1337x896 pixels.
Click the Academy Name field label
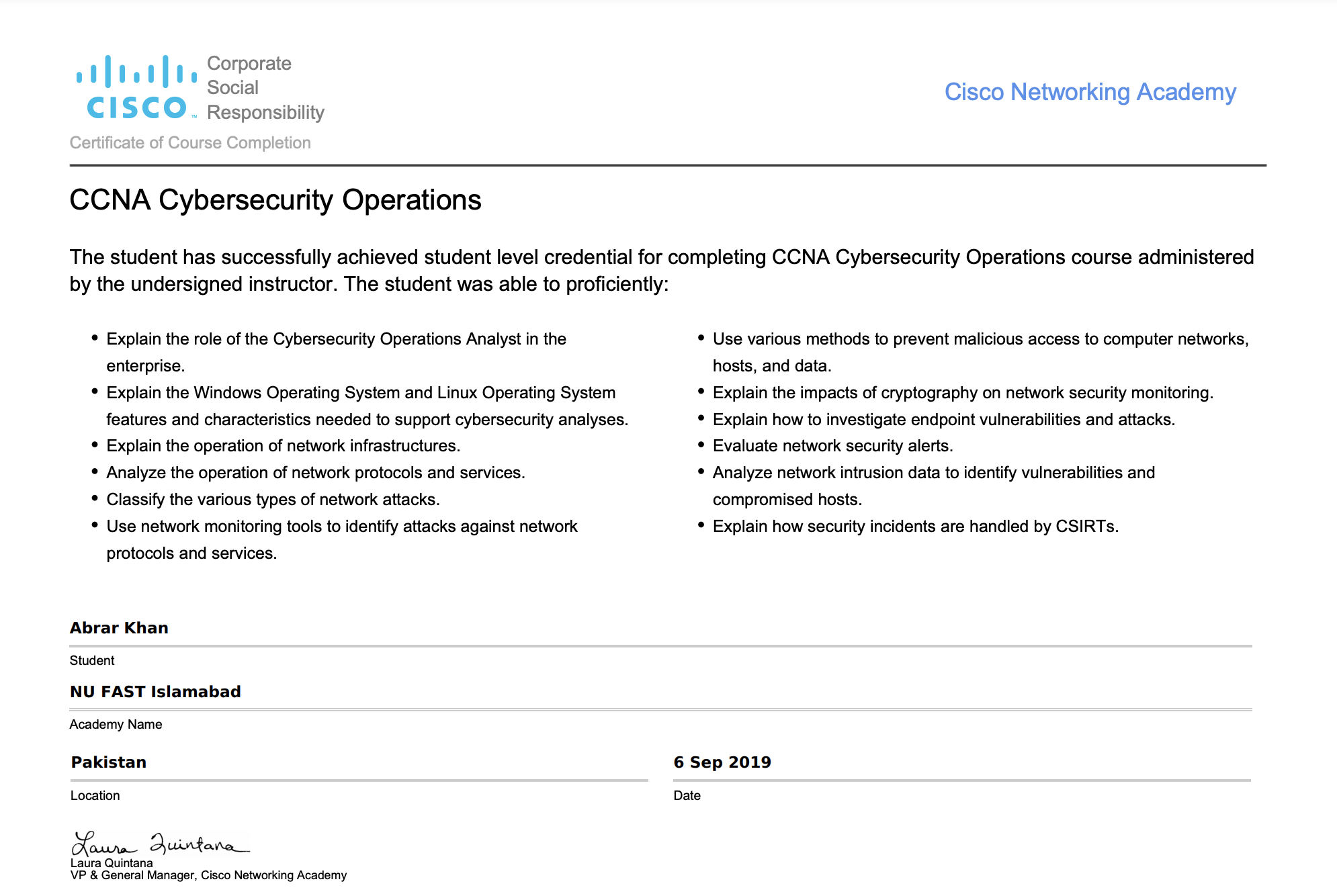pos(116,725)
